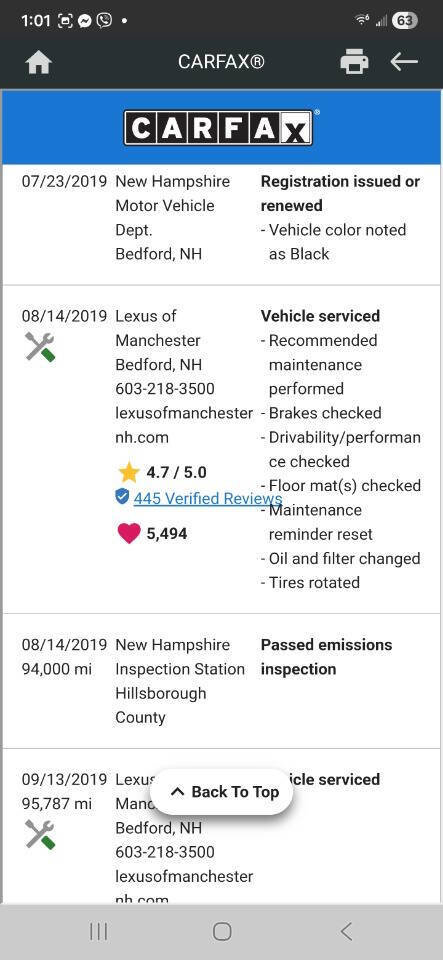Open lexusofmanchesternh.com website text
Viewport: 443px width, 960px height.
tap(184, 425)
